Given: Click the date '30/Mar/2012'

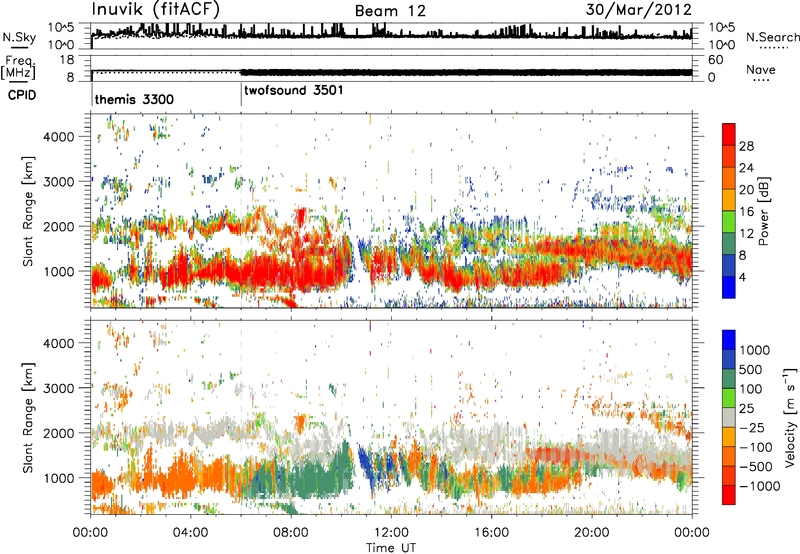Looking at the screenshot, I should tap(639, 10).
